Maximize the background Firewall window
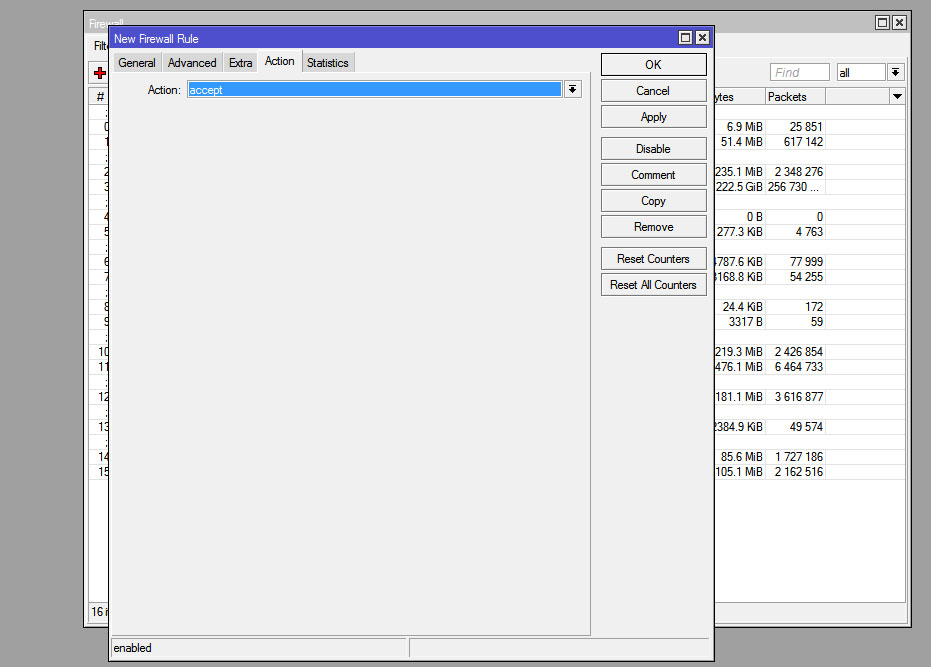Image resolution: width=931 pixels, height=667 pixels. point(882,22)
